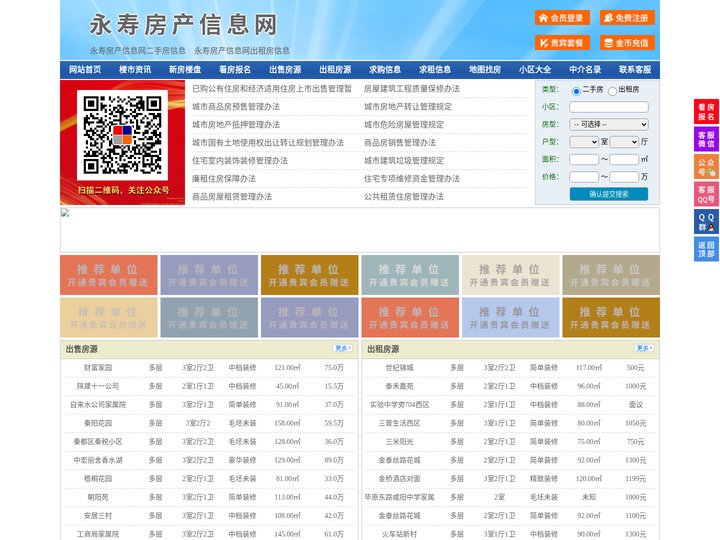
Task: Open the 小区大全 navigation item
Action: click(x=535, y=70)
